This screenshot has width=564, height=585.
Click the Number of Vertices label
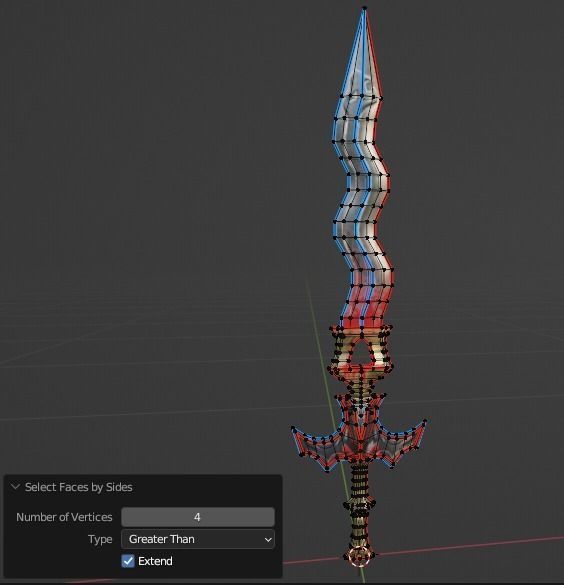point(64,517)
